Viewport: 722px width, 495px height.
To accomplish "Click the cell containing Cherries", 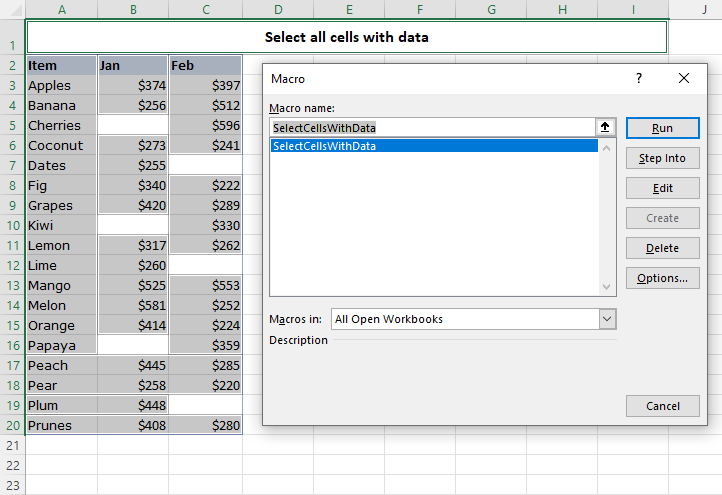I will click(62, 126).
